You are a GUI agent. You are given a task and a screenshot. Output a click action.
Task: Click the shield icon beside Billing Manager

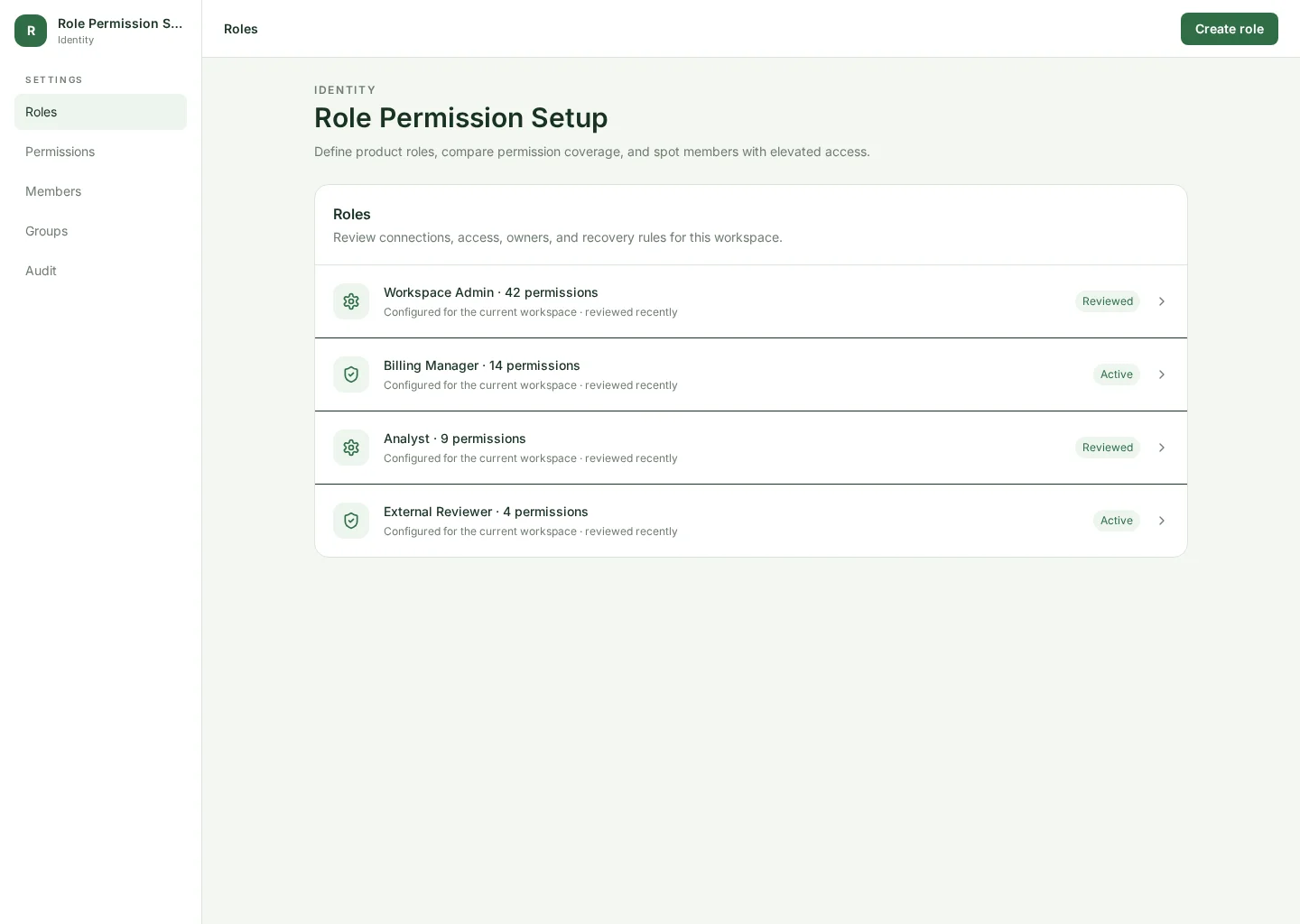(x=351, y=374)
